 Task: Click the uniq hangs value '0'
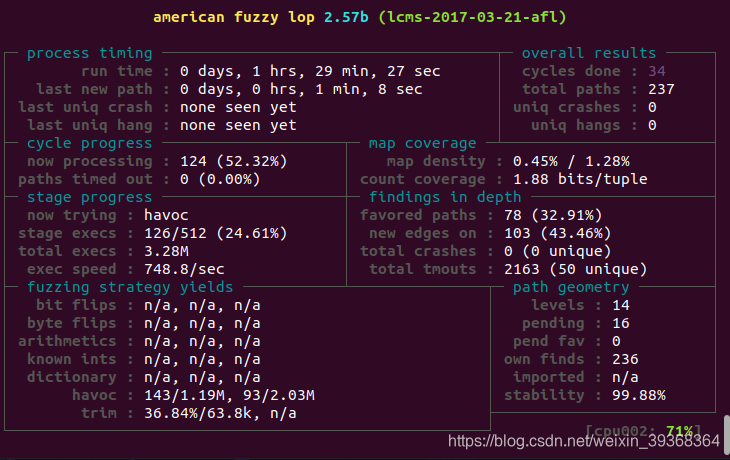pos(652,125)
